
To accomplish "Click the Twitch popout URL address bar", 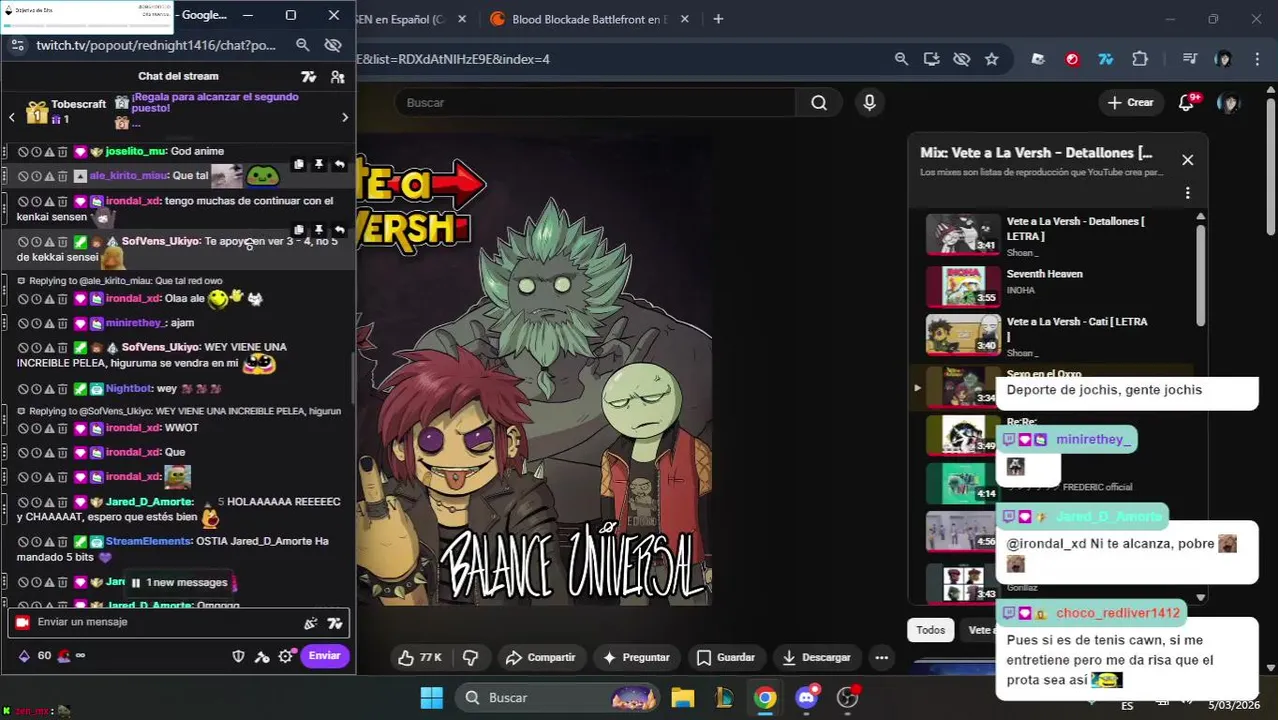I will pos(155,45).
